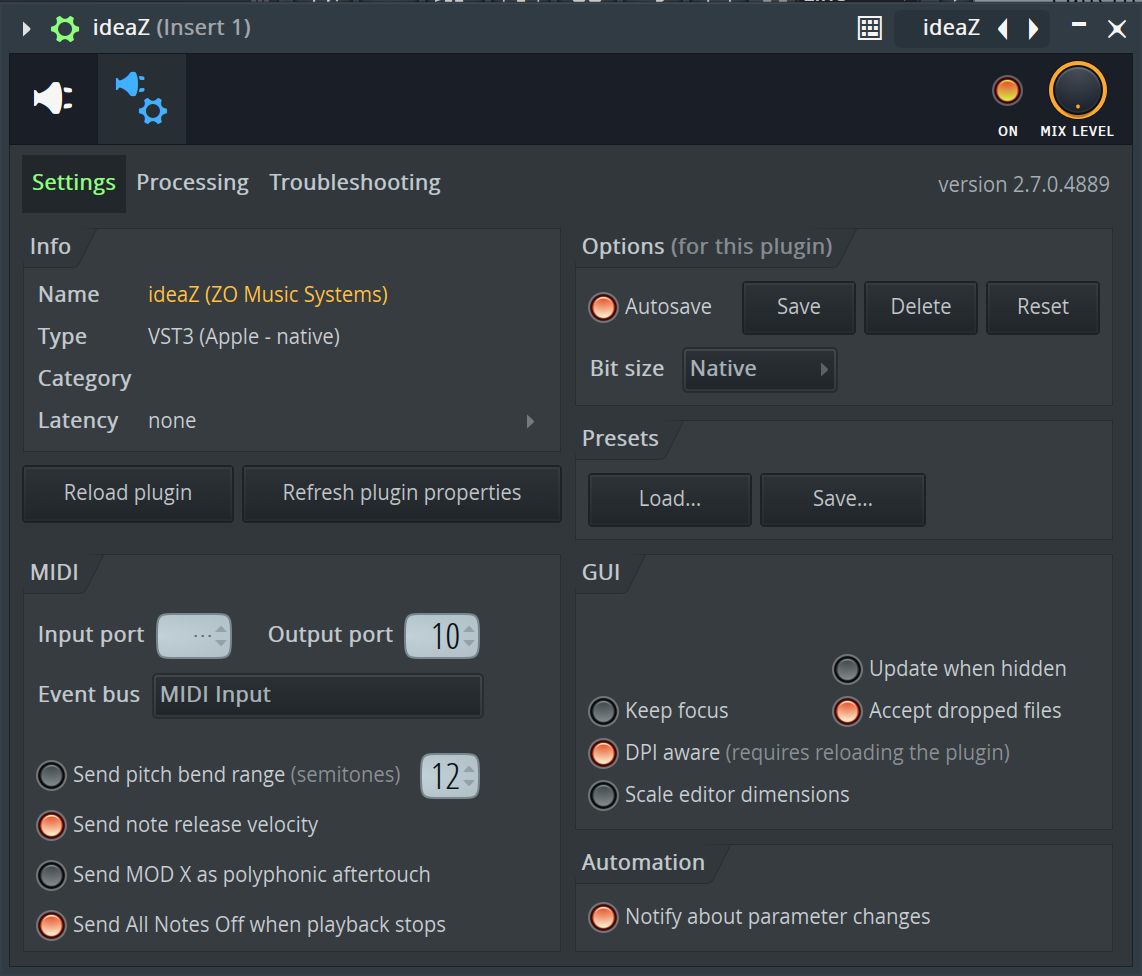Image resolution: width=1142 pixels, height=976 pixels.
Task: Close the ideaZ plugin window
Action: coord(1117,29)
